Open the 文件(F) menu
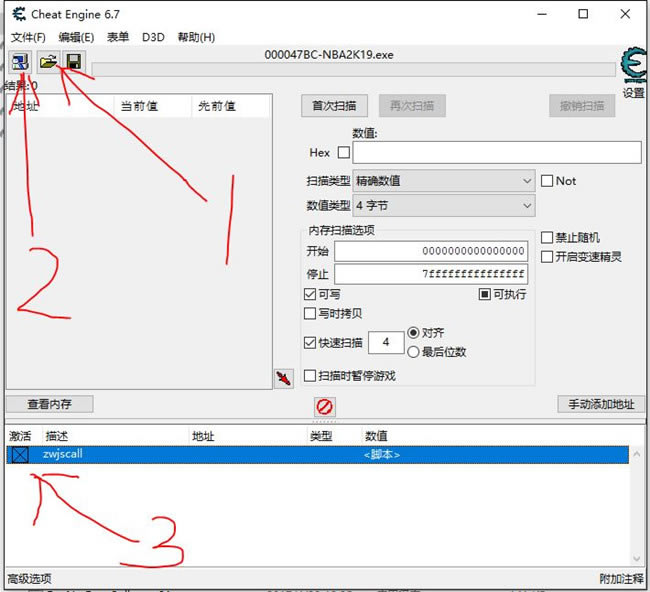Image resolution: width=650 pixels, height=592 pixels. [x=28, y=37]
